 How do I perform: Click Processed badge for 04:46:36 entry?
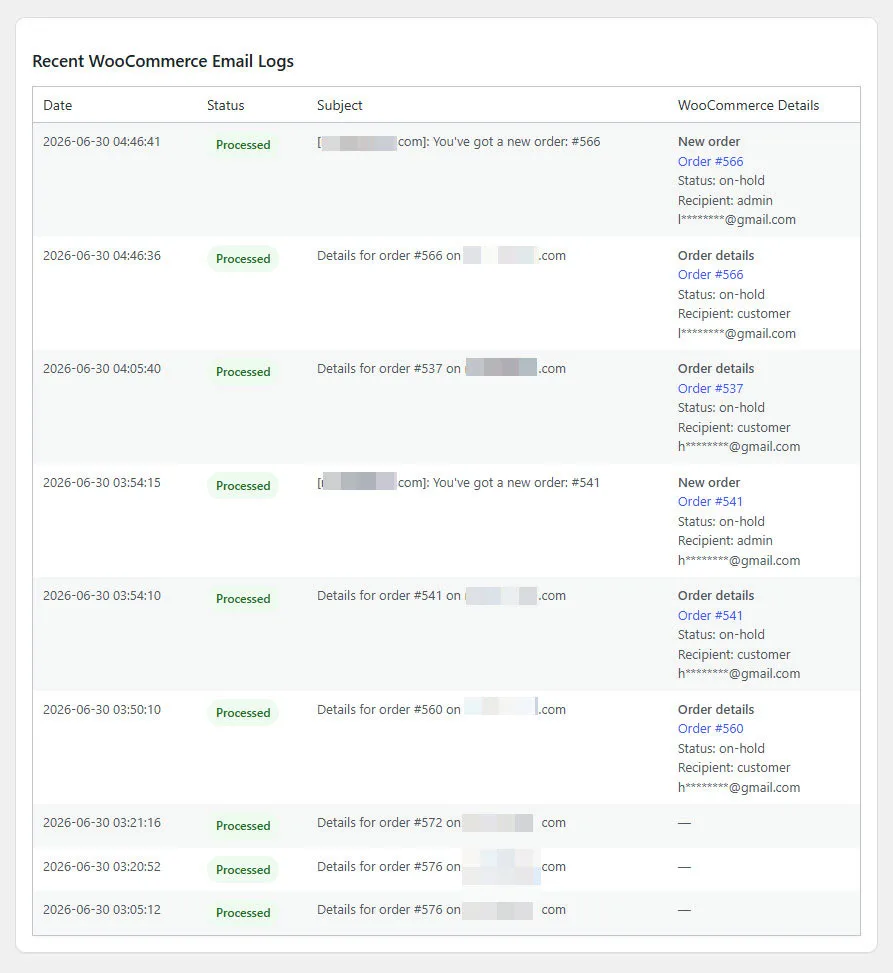[x=243, y=259]
